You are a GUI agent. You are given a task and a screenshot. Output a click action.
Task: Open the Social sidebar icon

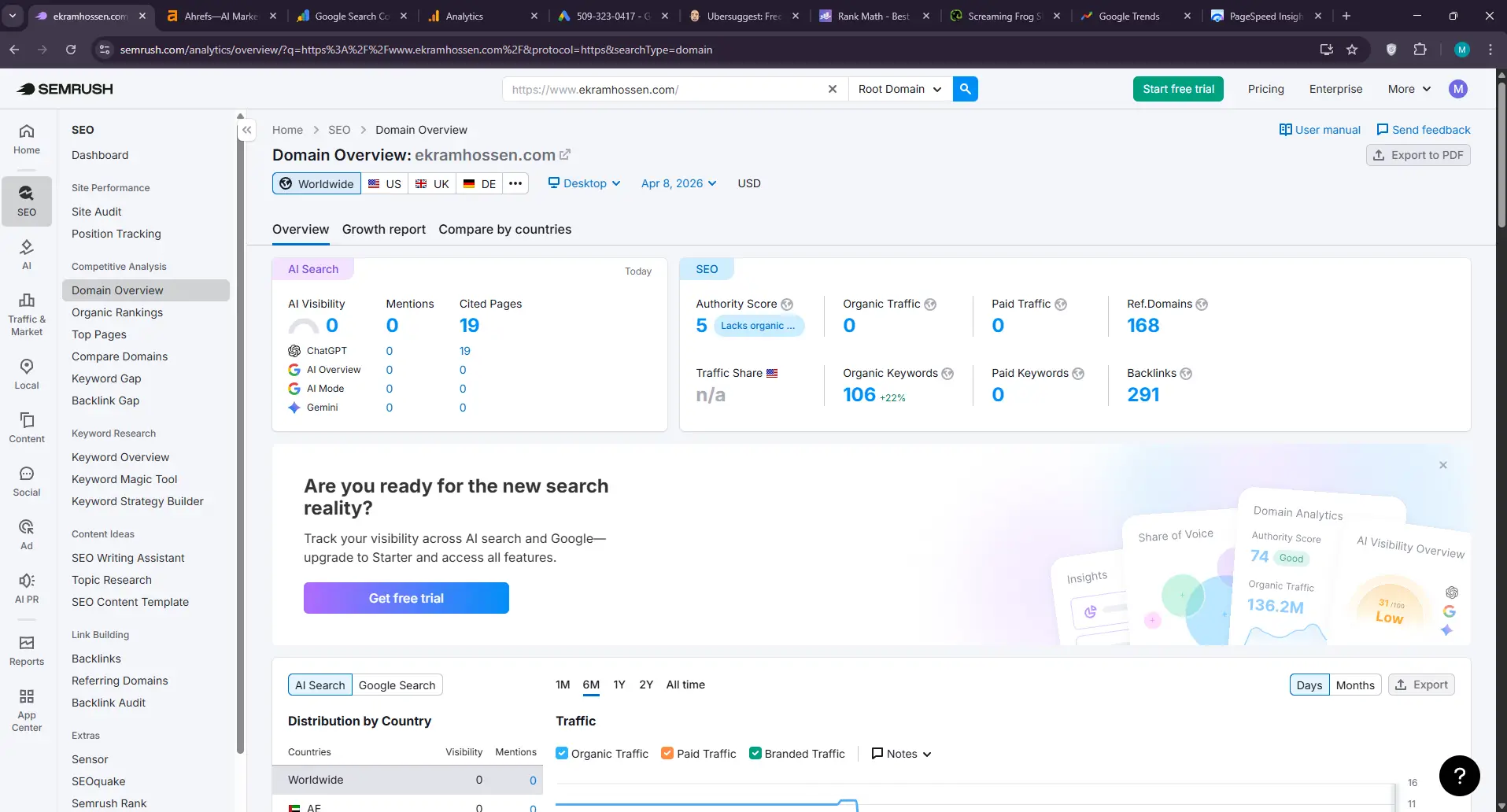tap(27, 481)
